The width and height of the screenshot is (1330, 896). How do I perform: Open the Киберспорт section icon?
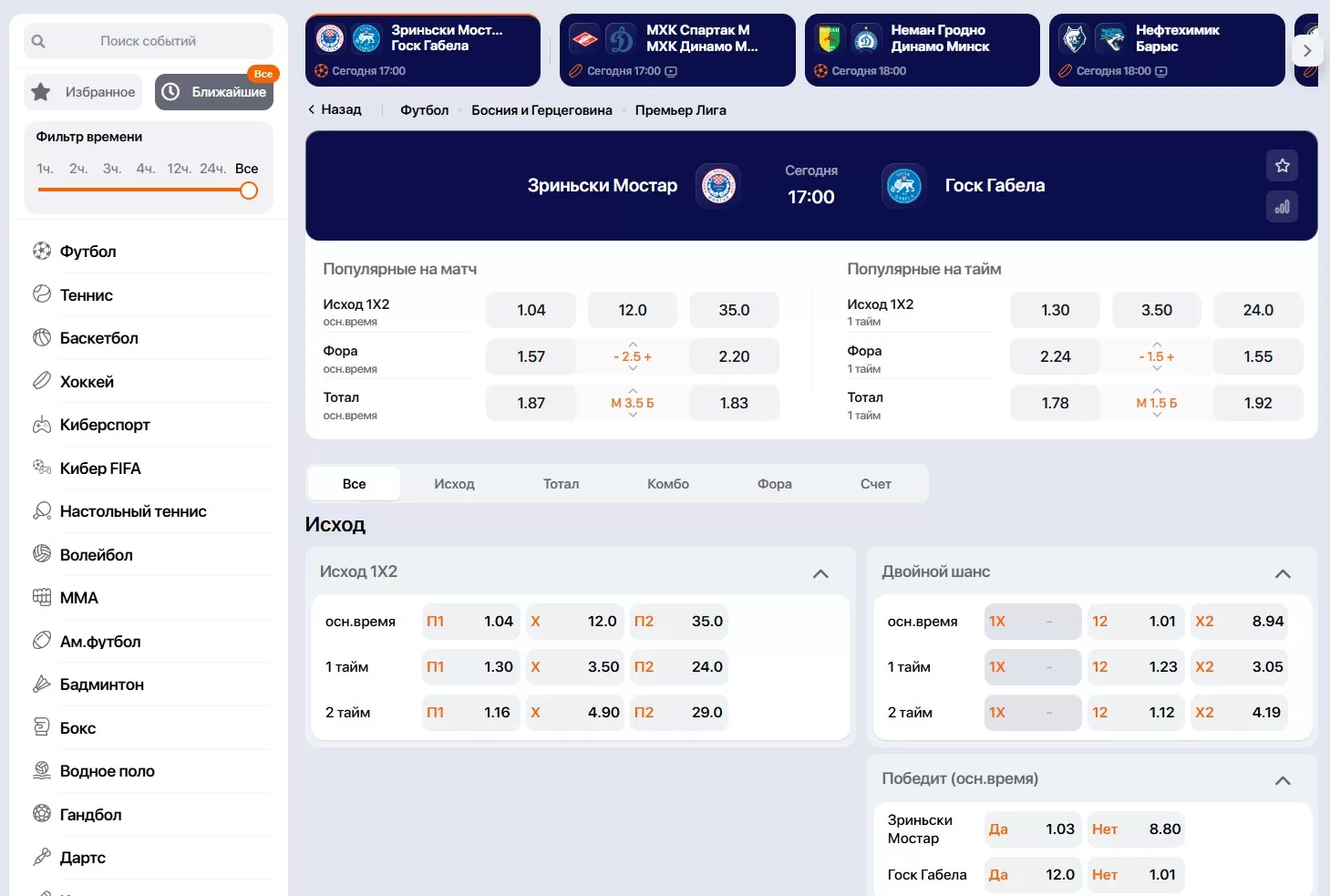point(42,425)
